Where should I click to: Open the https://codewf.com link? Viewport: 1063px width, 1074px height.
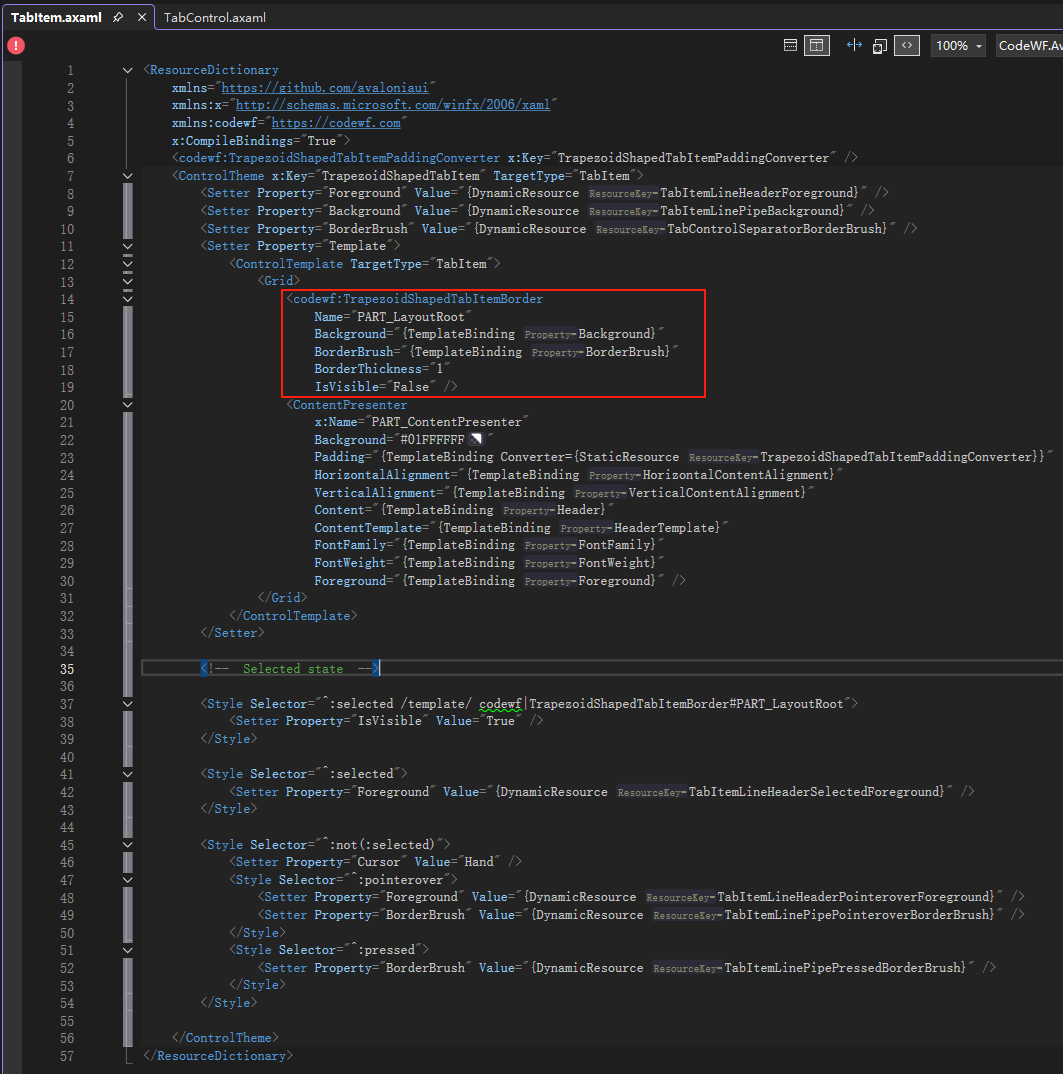click(336, 123)
